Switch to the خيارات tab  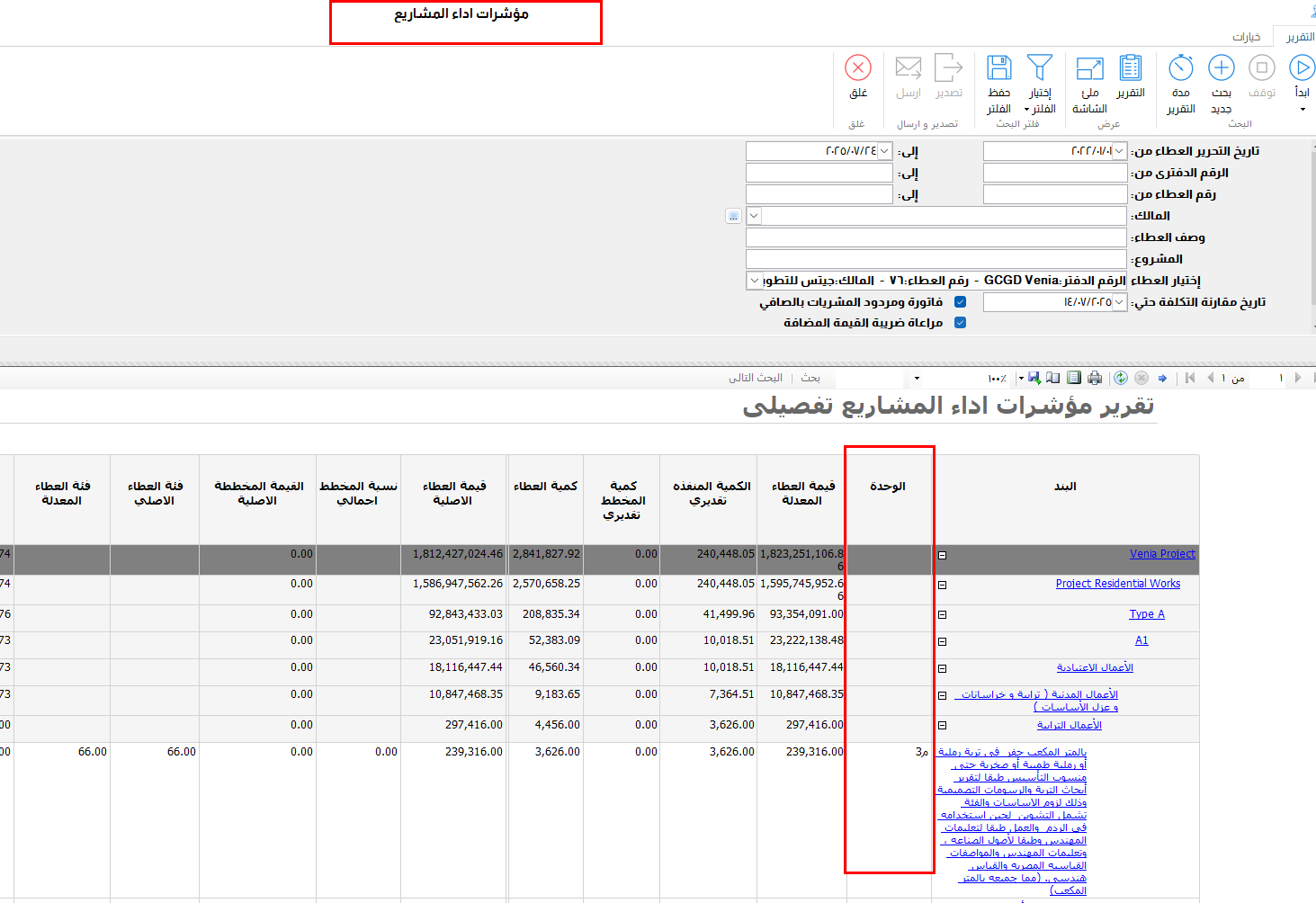pyautogui.click(x=1247, y=37)
